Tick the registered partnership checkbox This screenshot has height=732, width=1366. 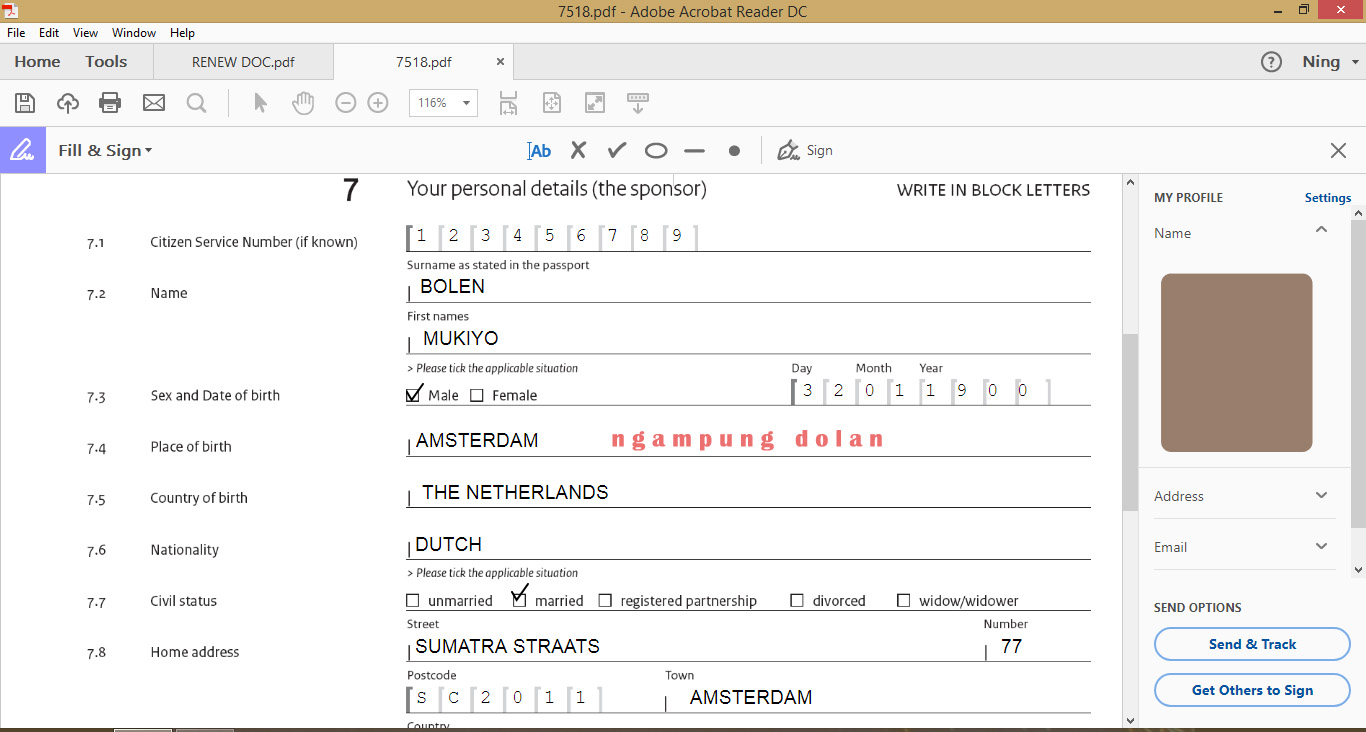605,601
